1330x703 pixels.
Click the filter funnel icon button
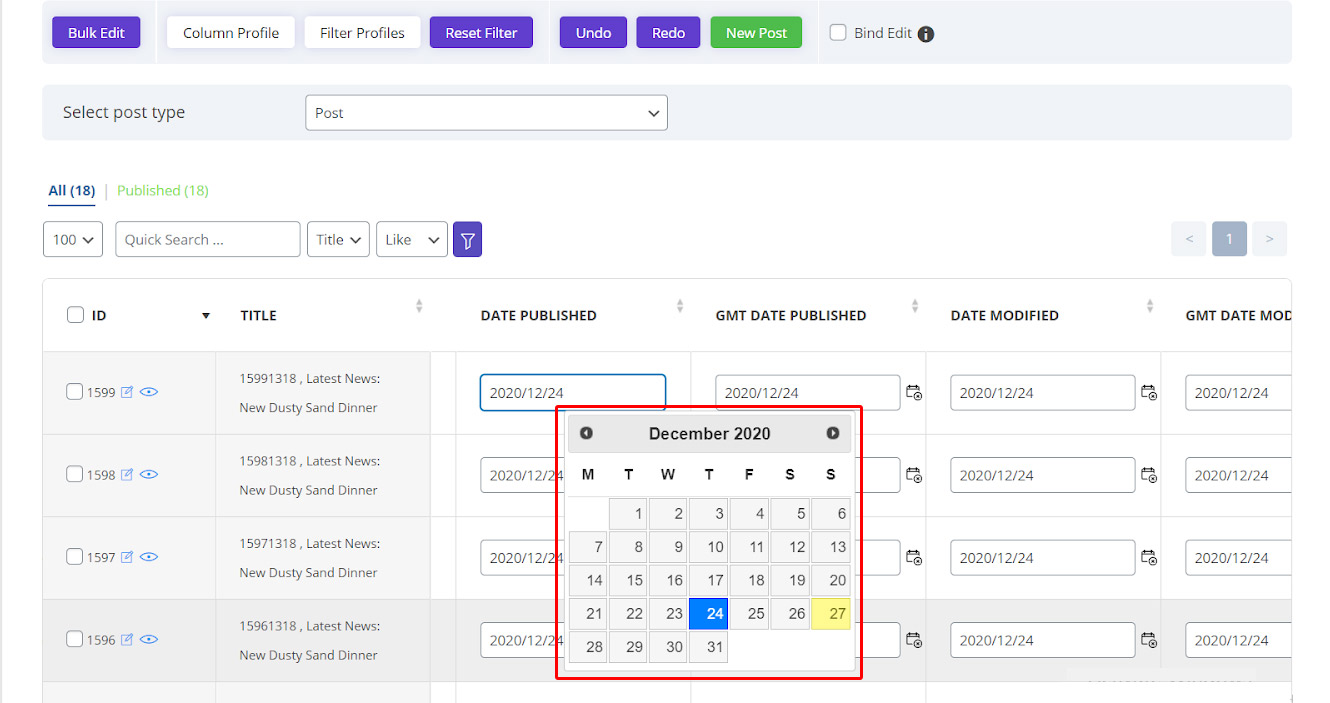467,239
